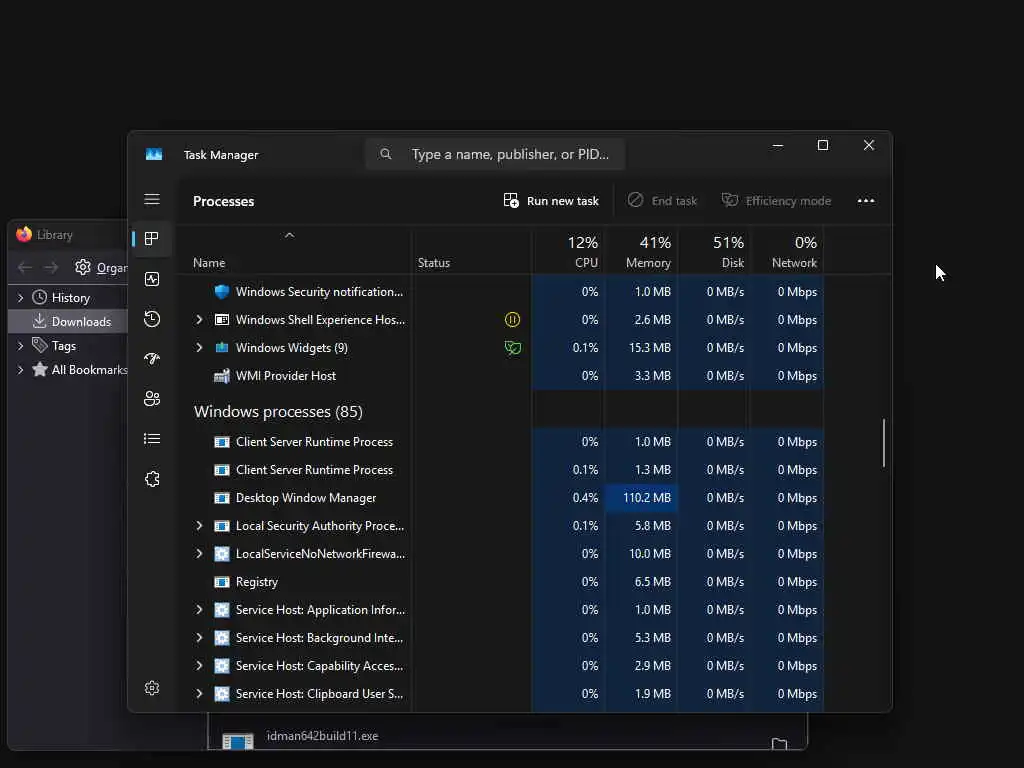1024x768 pixels.
Task: Click the Task Manager app icon in title bar
Action: point(153,154)
